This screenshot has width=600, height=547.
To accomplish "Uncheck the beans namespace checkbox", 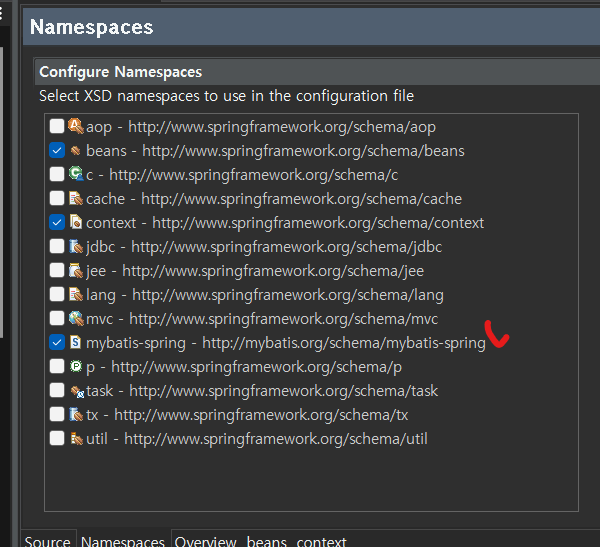I will [x=57, y=150].
